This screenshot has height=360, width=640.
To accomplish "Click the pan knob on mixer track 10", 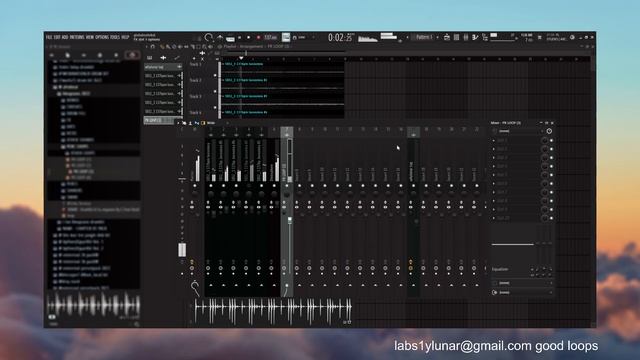I will (x=324, y=194).
